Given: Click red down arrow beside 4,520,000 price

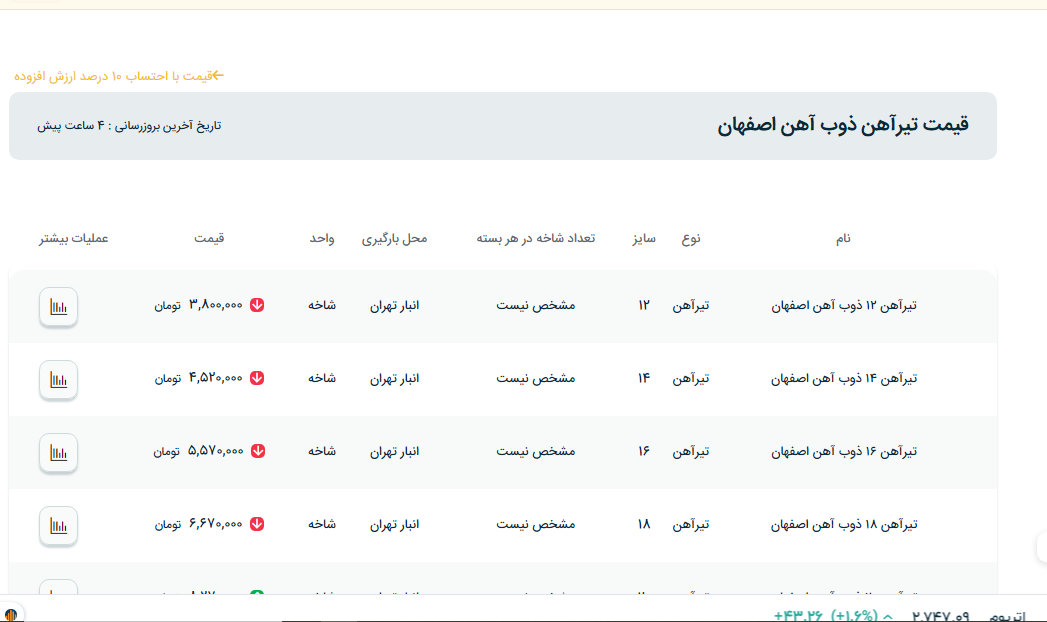Looking at the screenshot, I should coord(257,378).
